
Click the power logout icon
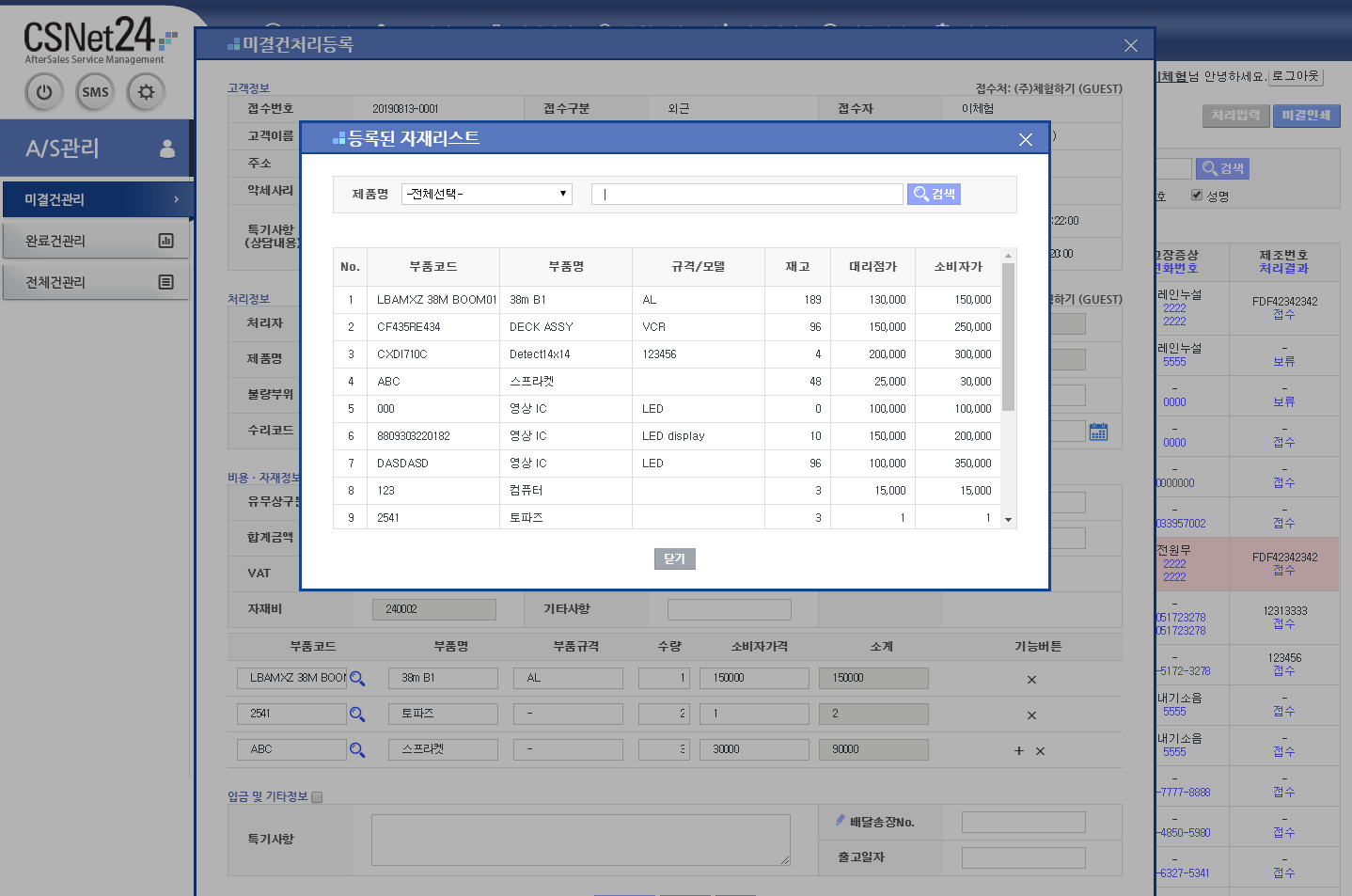tap(44, 92)
